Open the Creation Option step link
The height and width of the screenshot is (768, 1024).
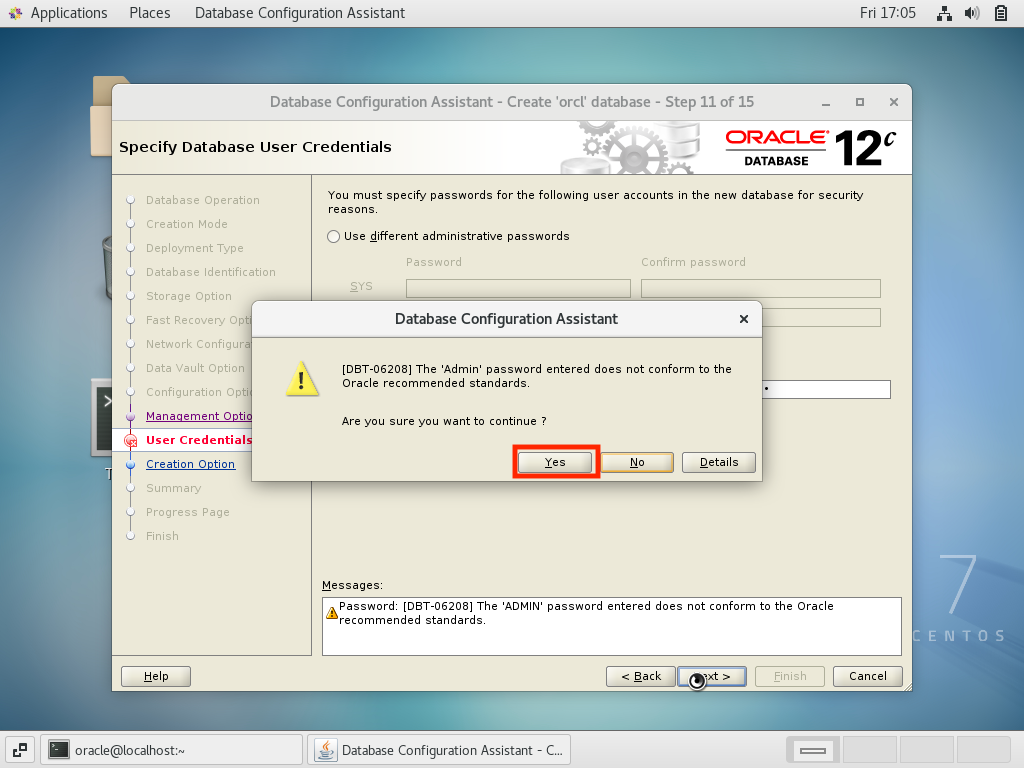tap(190, 464)
